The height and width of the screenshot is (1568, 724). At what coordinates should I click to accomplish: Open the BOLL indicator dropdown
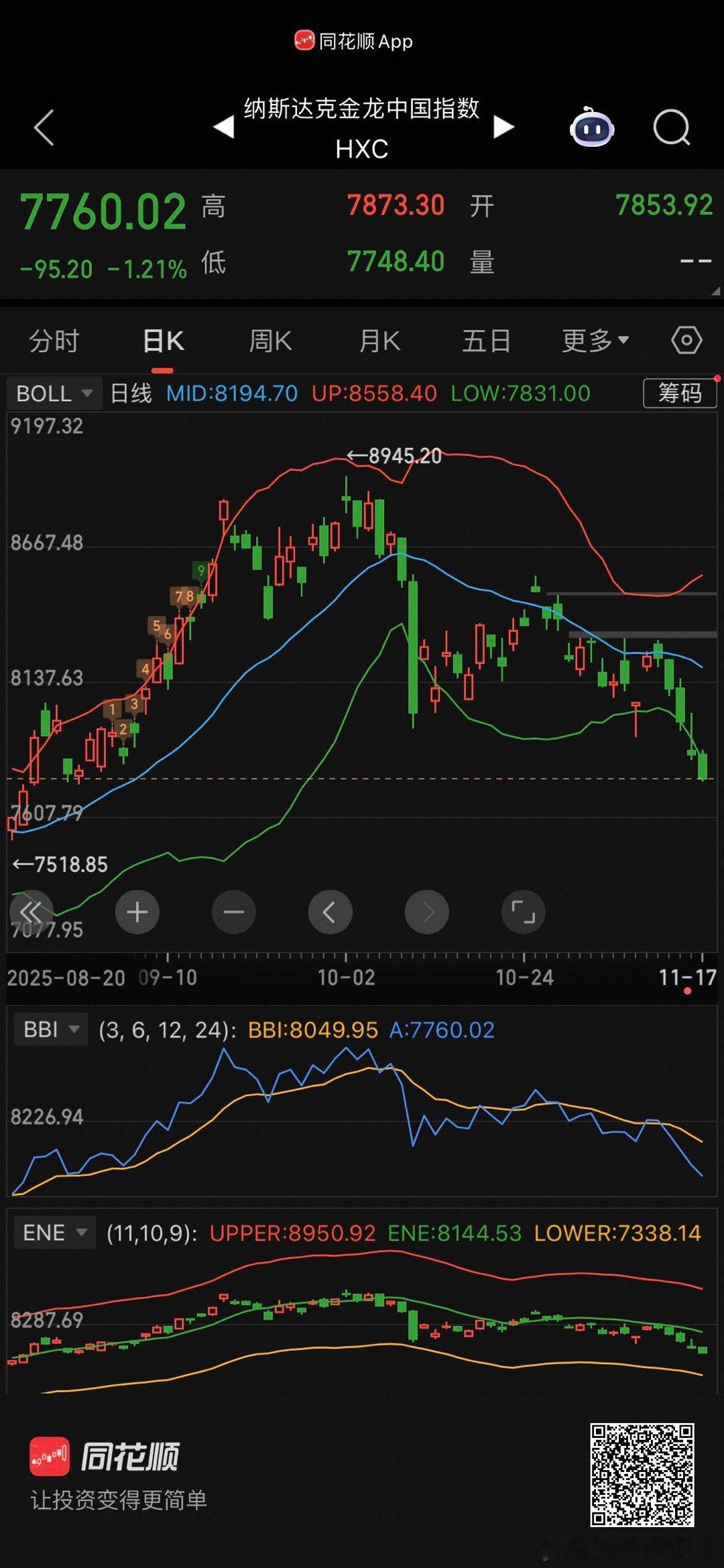pos(54,393)
